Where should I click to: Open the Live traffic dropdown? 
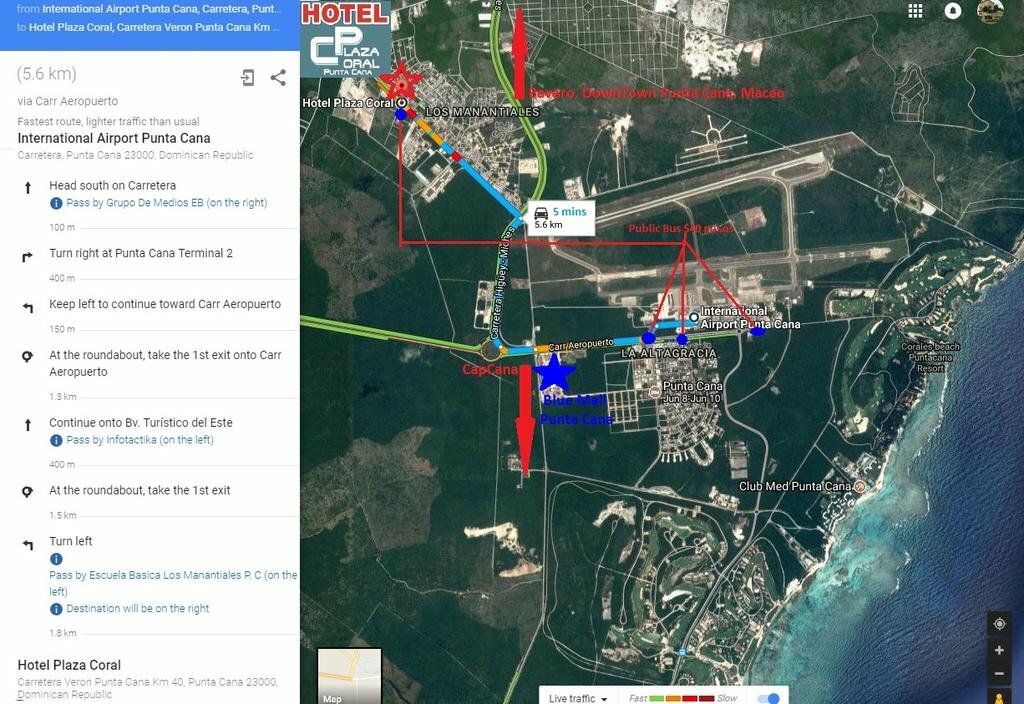579,698
